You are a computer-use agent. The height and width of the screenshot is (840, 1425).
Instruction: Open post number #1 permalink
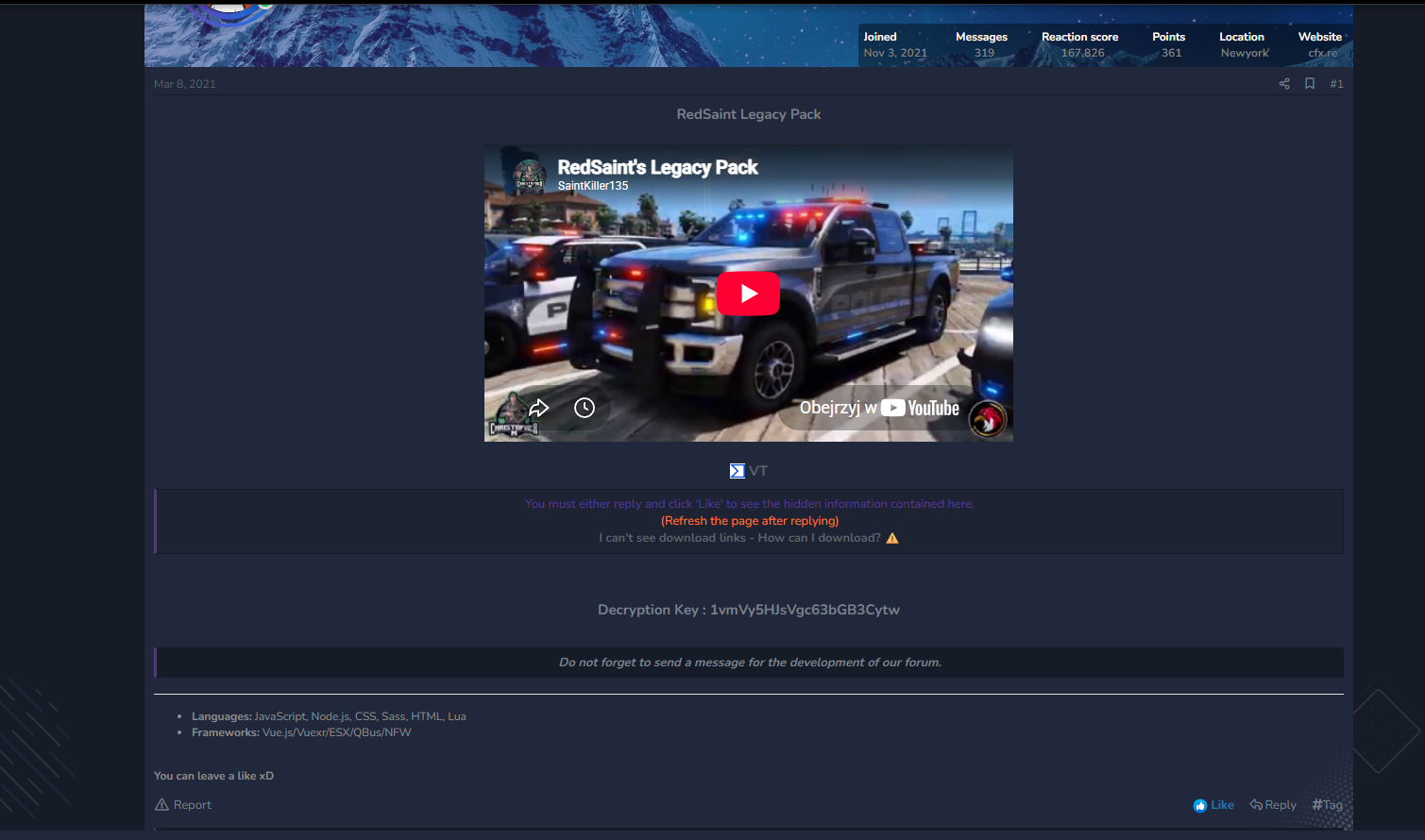1336,84
